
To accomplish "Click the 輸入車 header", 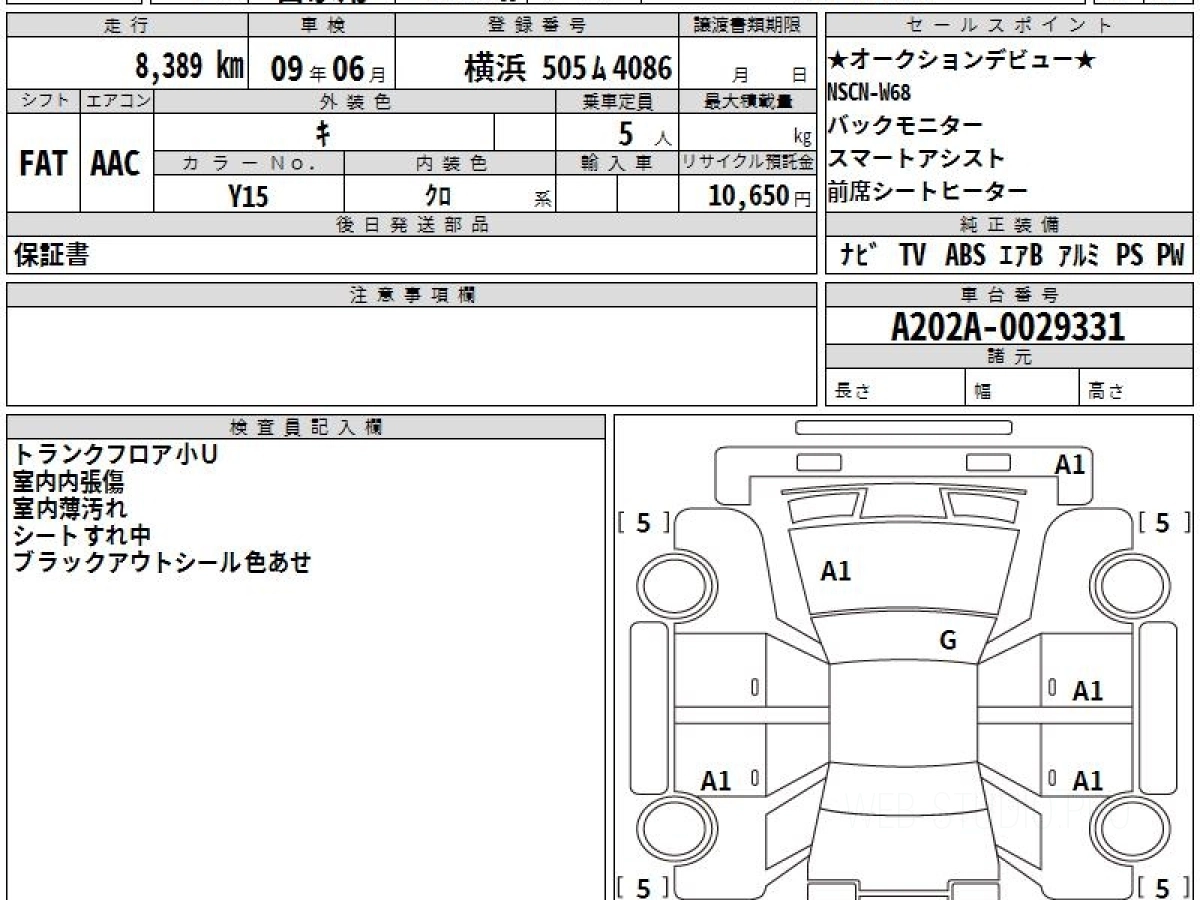I will [x=618, y=164].
